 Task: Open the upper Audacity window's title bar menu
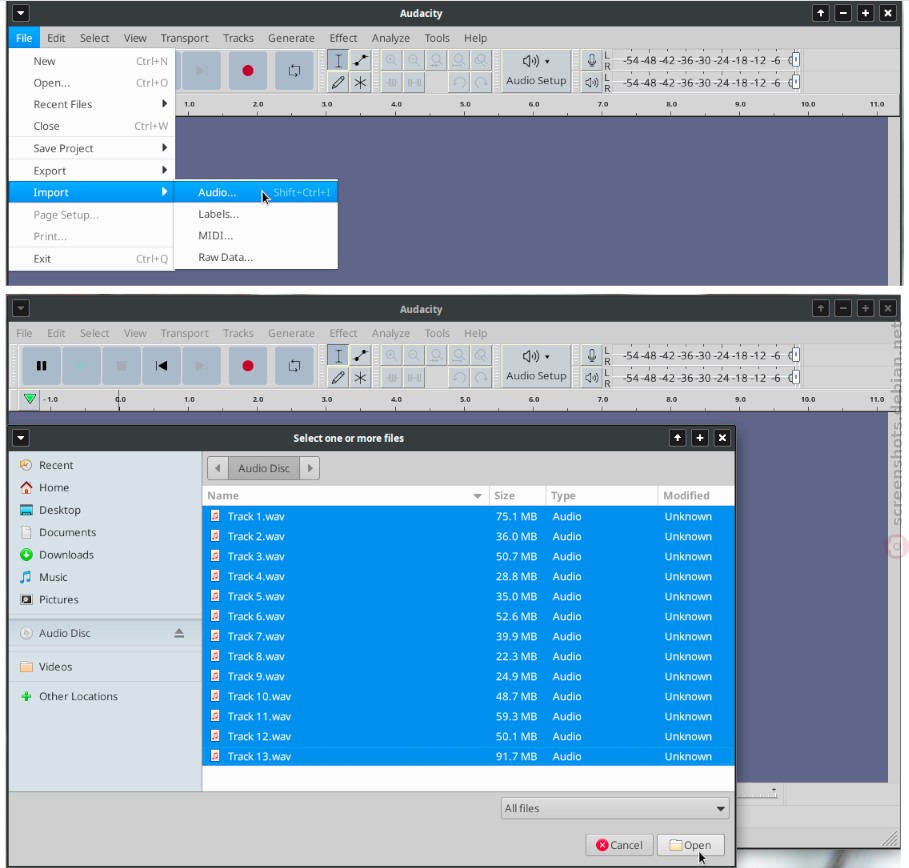20,13
